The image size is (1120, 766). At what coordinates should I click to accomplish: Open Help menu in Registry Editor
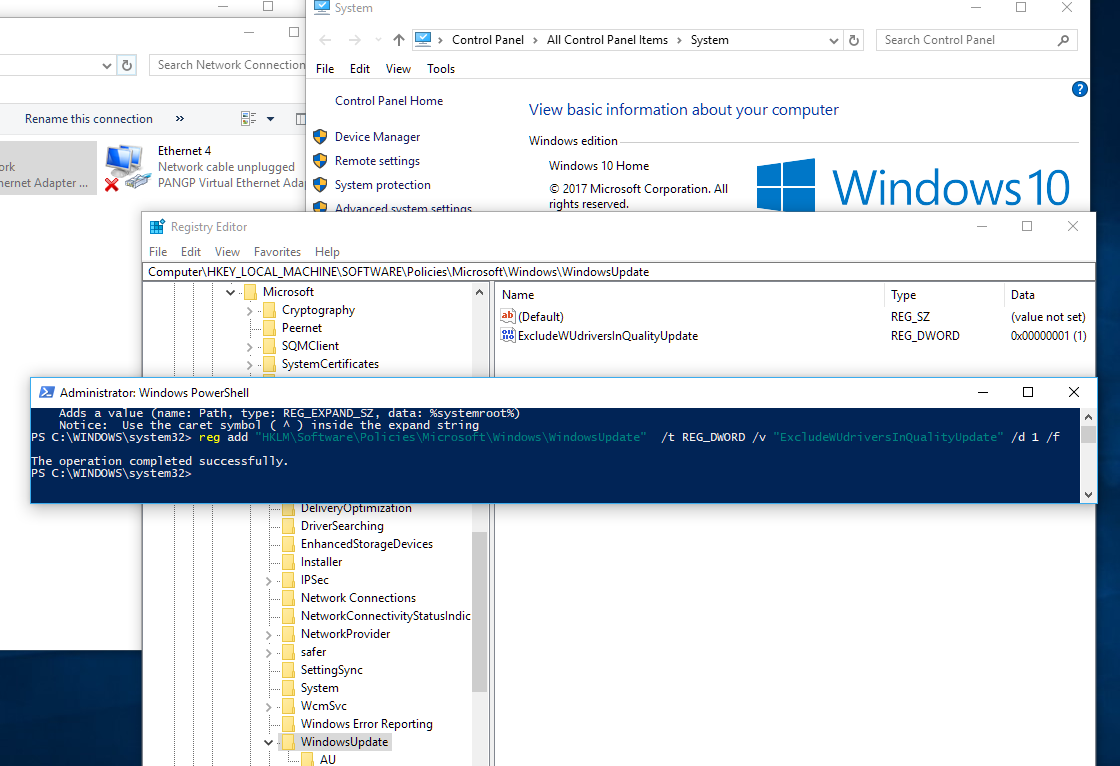(x=327, y=252)
